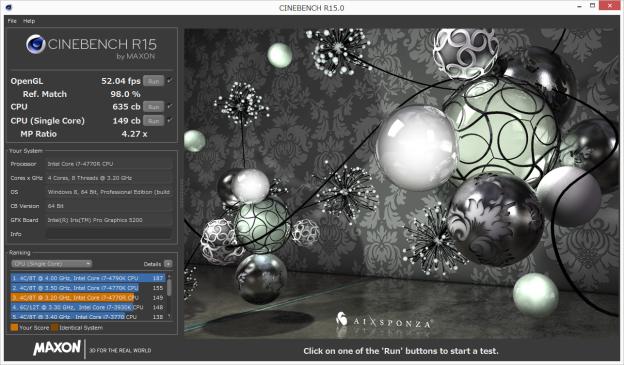The height and width of the screenshot is (365, 624).
Task: Select the CB Version field 64 Bit
Action: pos(109,206)
